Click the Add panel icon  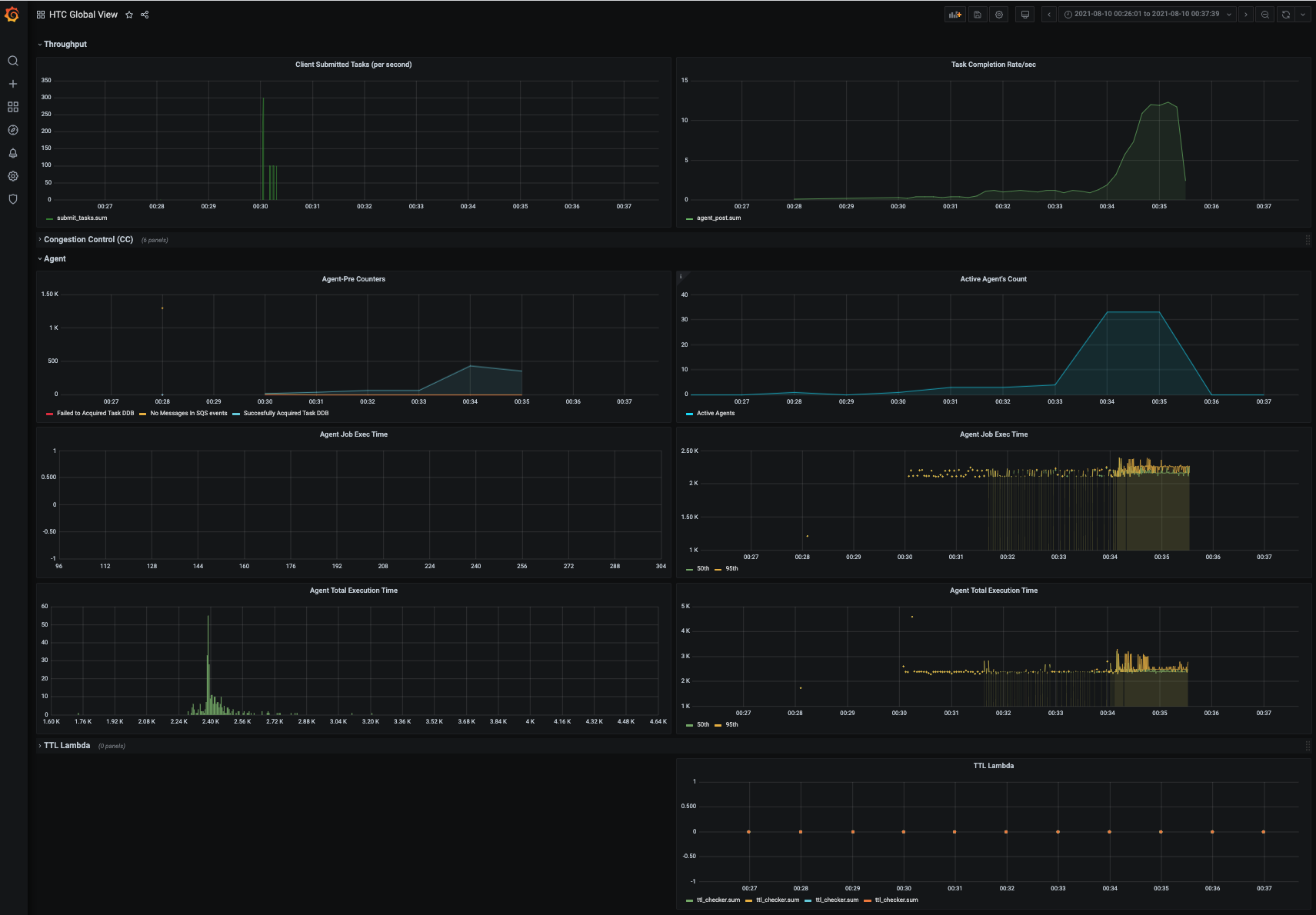[x=955, y=15]
